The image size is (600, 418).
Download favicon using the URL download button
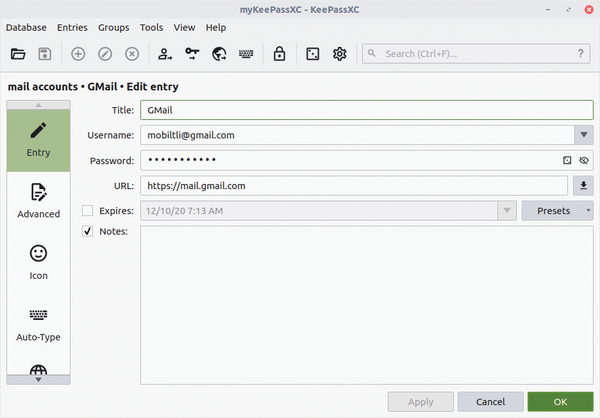583,186
